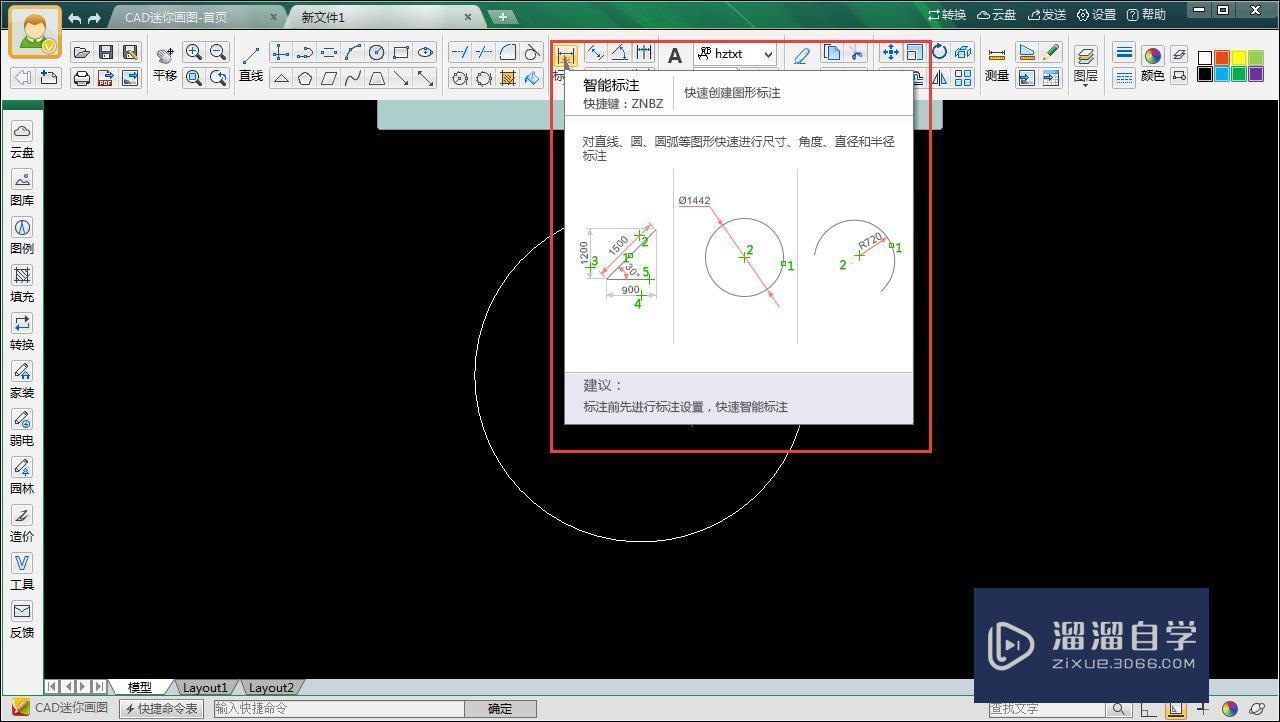This screenshot has width=1280, height=722.
Task: Click the undo arrow in title bar
Action: click(75, 18)
